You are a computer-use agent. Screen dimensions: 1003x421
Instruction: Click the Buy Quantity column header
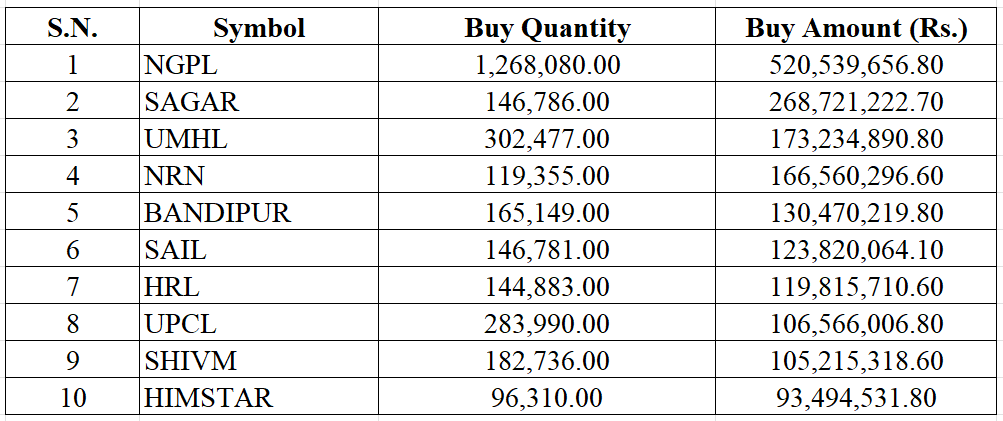(x=547, y=28)
